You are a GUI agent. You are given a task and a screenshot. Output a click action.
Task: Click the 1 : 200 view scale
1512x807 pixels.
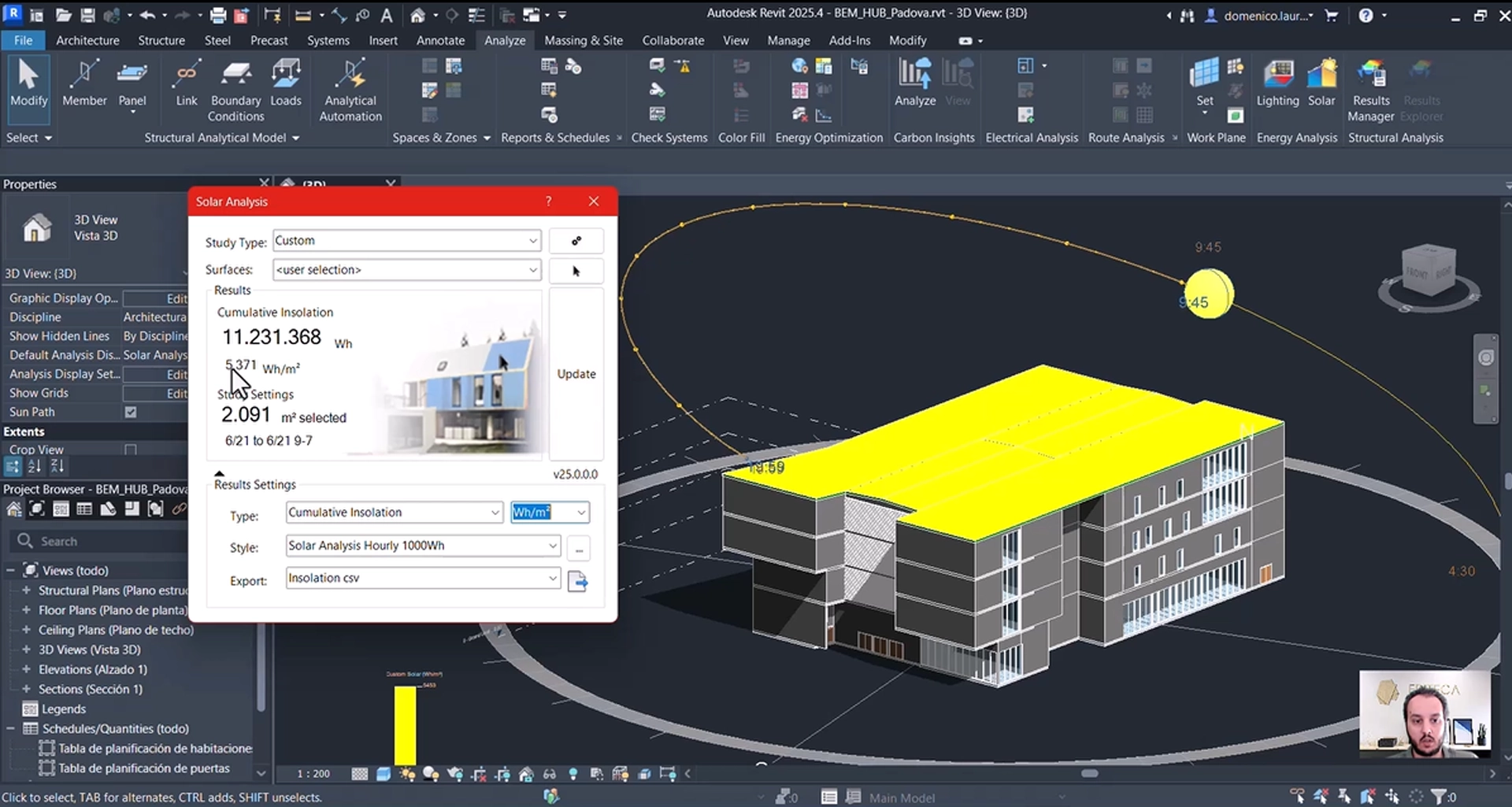pos(313,774)
